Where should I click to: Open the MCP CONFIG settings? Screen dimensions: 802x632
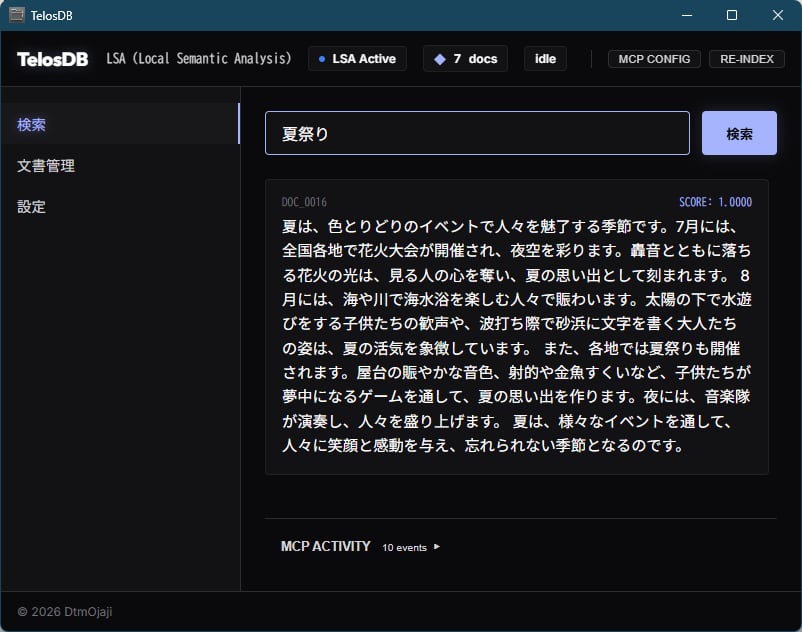coord(654,59)
